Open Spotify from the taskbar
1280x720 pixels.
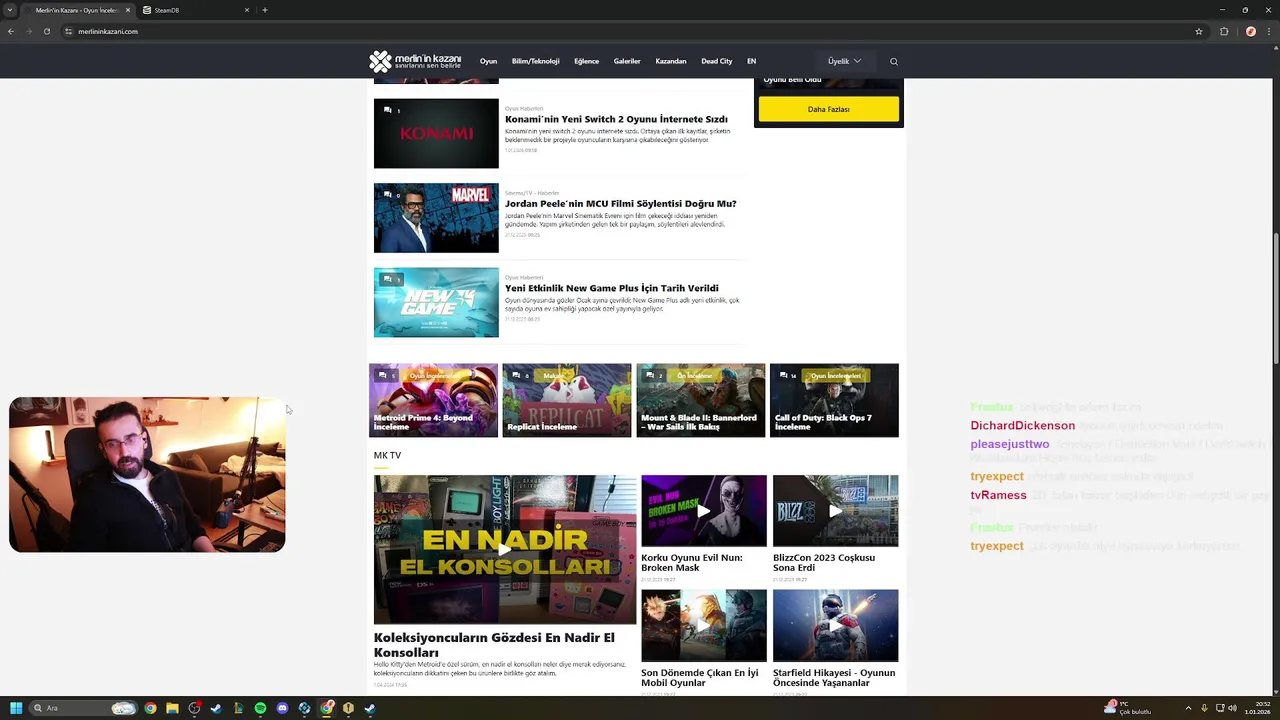(x=260, y=708)
